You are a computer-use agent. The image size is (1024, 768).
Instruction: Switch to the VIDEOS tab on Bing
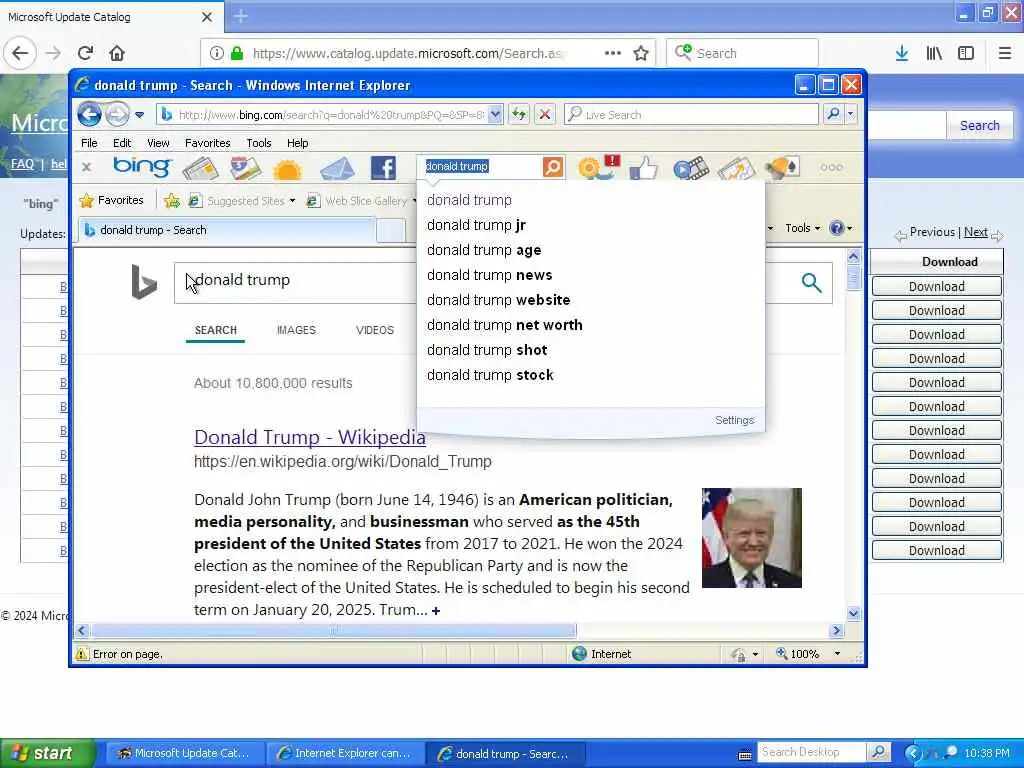(375, 330)
